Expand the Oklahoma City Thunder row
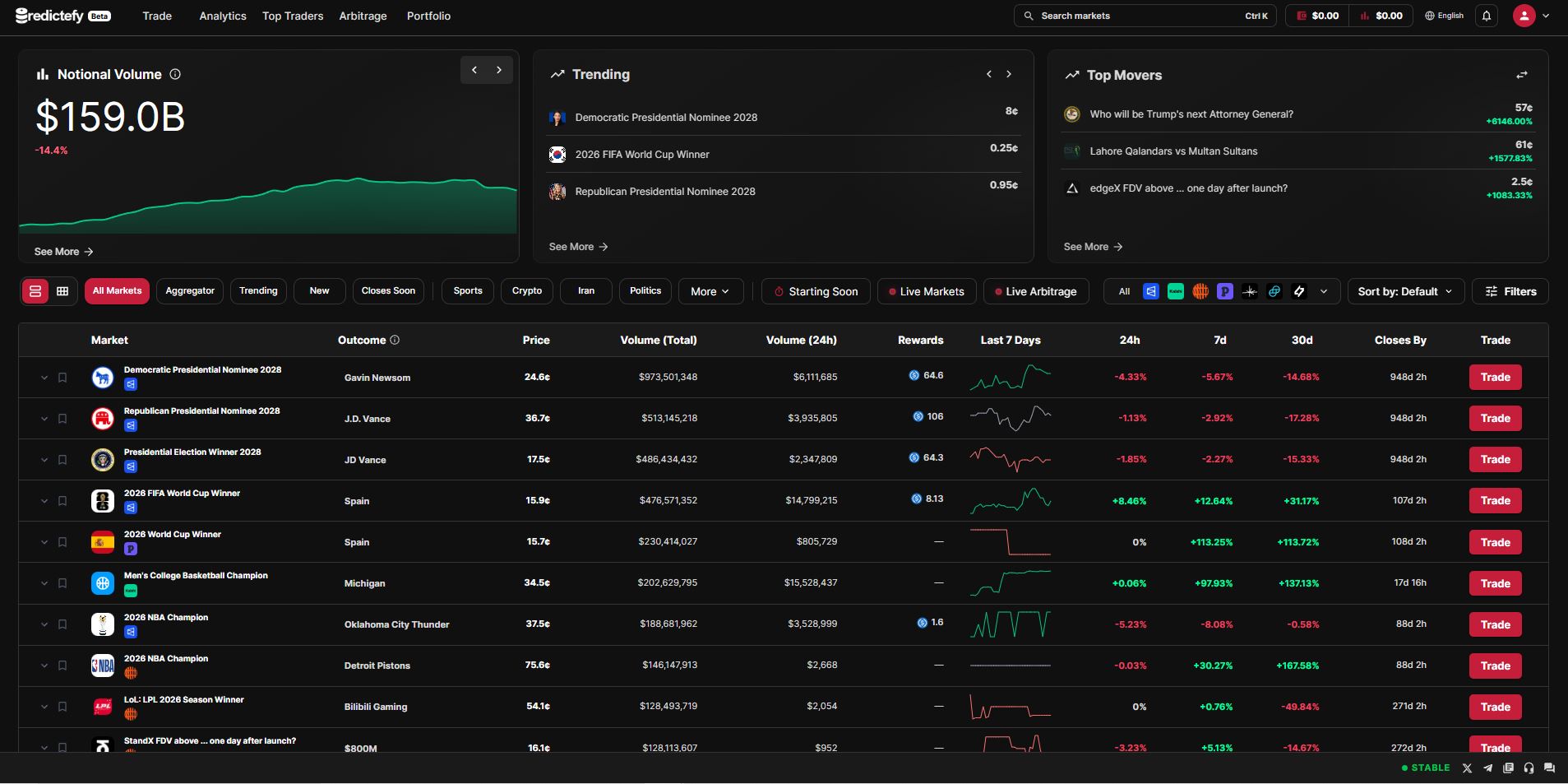 point(44,624)
